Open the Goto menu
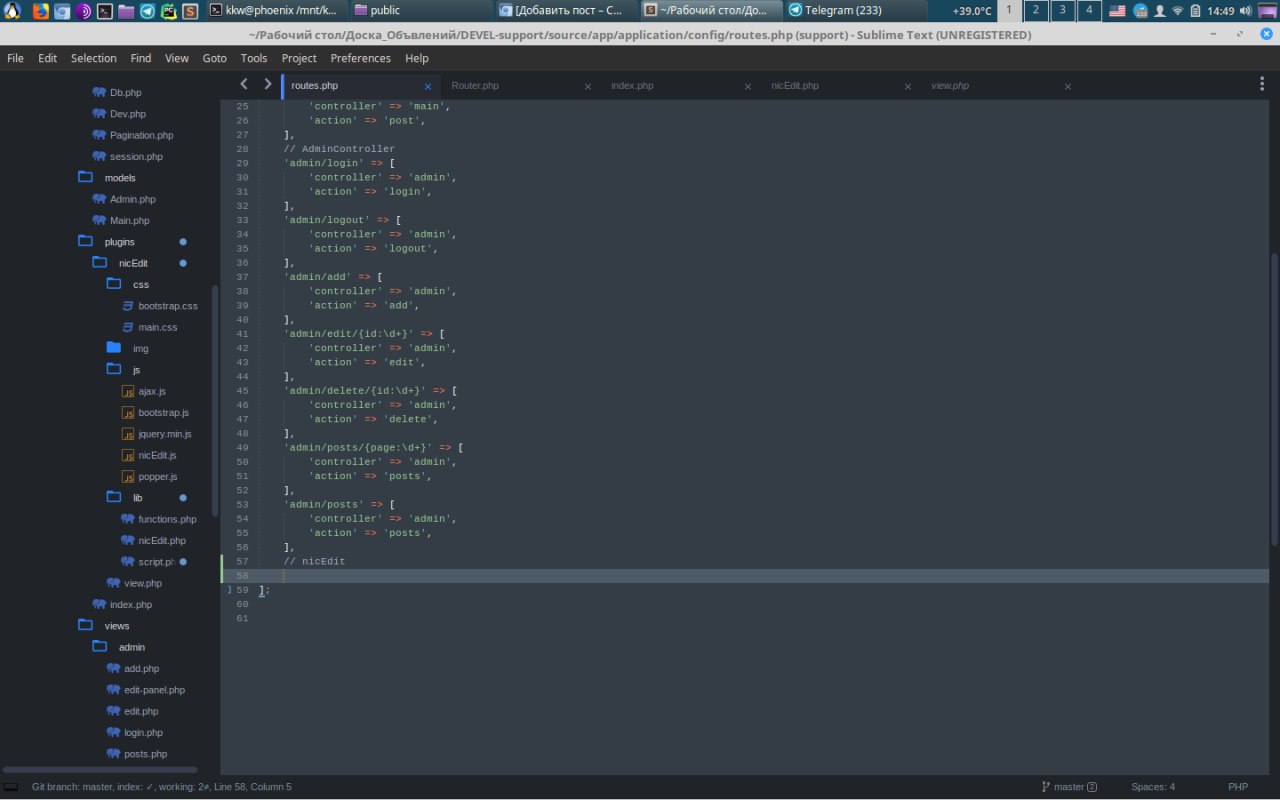Image resolution: width=1280 pixels, height=800 pixels. (215, 58)
